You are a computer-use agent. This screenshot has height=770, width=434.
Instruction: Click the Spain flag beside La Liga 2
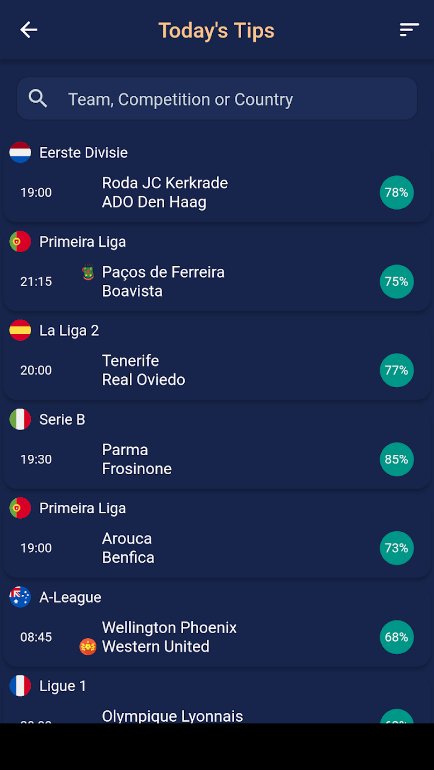coord(20,330)
